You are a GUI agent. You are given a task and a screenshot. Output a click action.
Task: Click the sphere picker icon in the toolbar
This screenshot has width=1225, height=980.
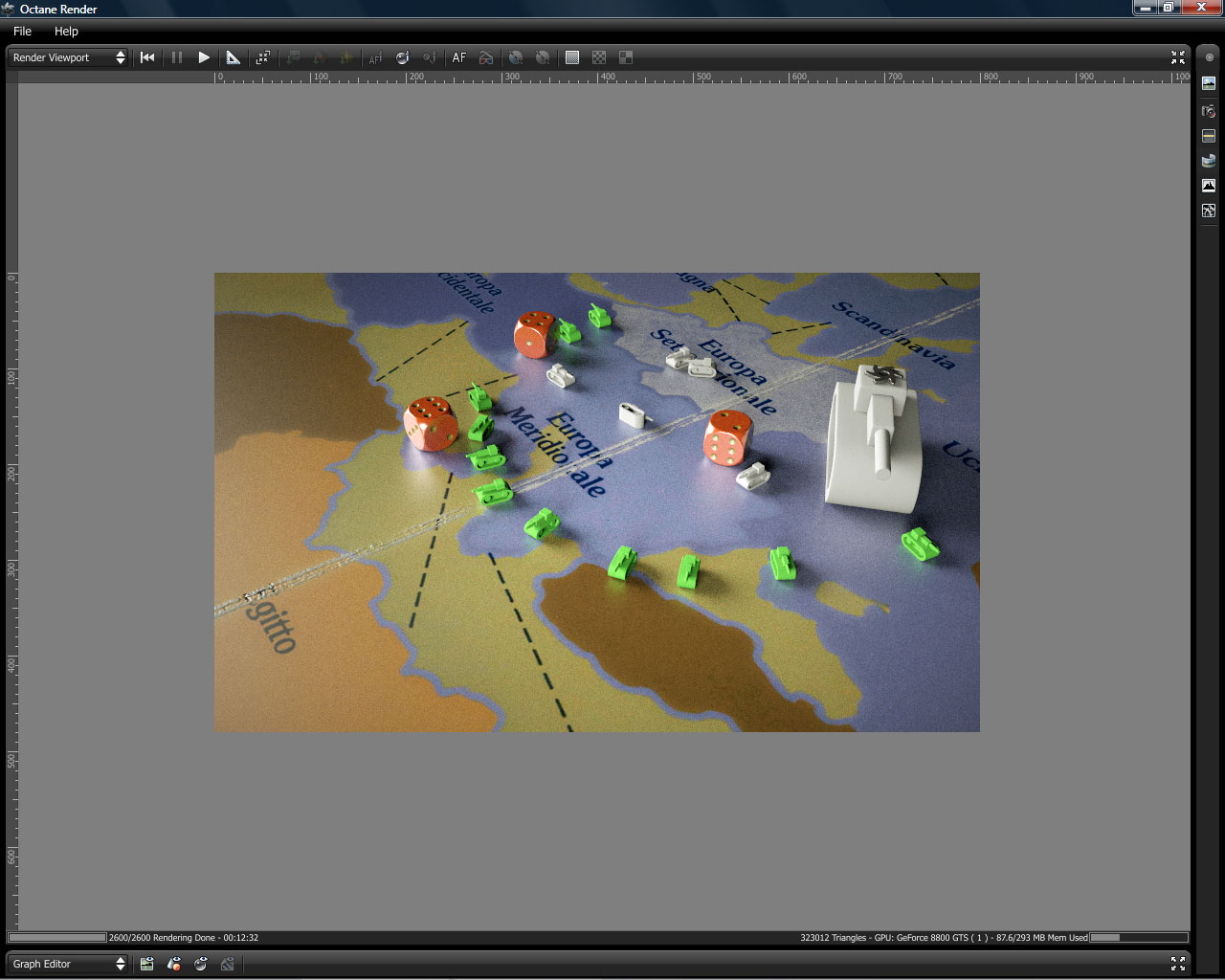(x=403, y=57)
